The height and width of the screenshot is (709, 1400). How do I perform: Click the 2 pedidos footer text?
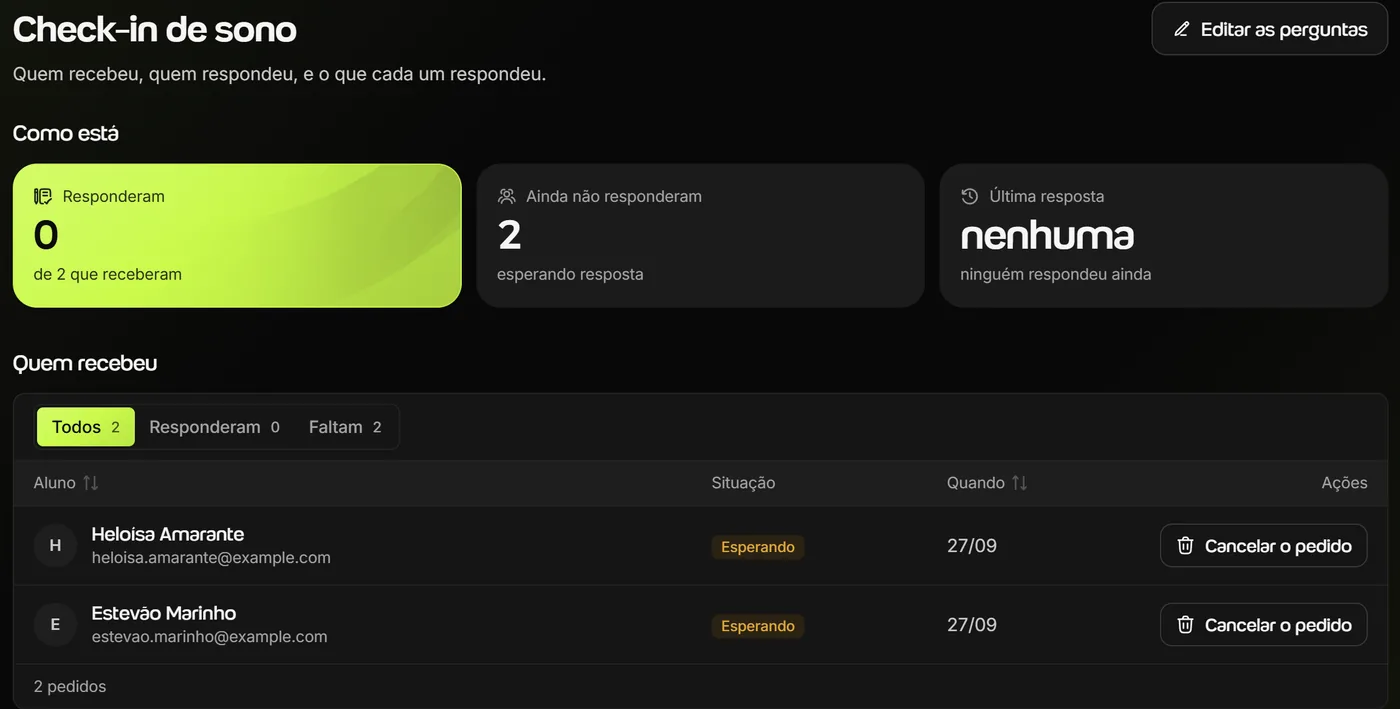click(x=70, y=687)
